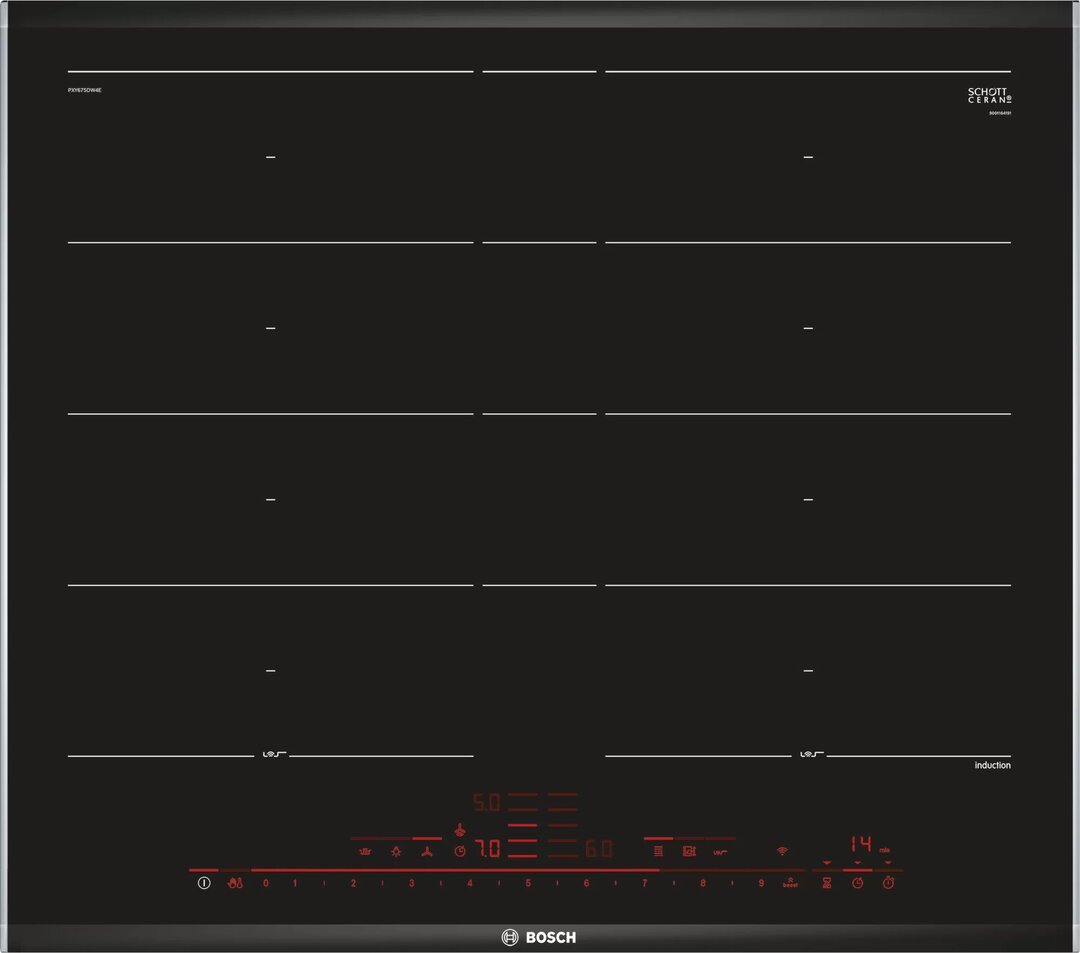Tap the right zone wireless cooking sensor symbol
1080x953 pixels.
[811, 755]
